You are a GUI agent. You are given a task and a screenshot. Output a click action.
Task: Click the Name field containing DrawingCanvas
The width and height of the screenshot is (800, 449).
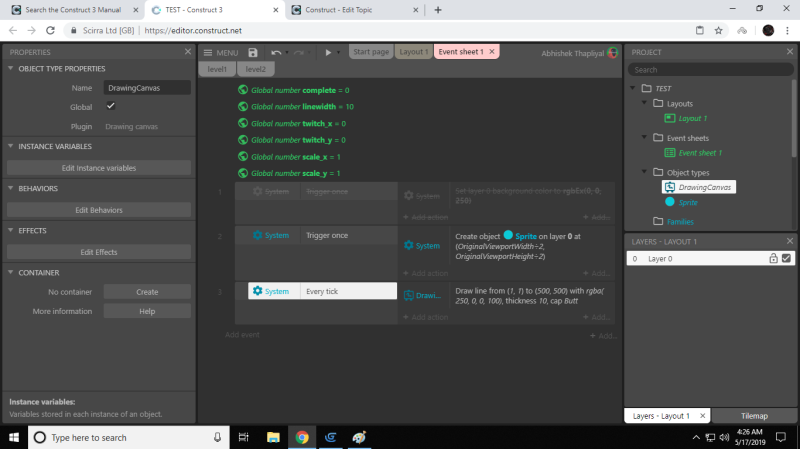click(x=147, y=88)
